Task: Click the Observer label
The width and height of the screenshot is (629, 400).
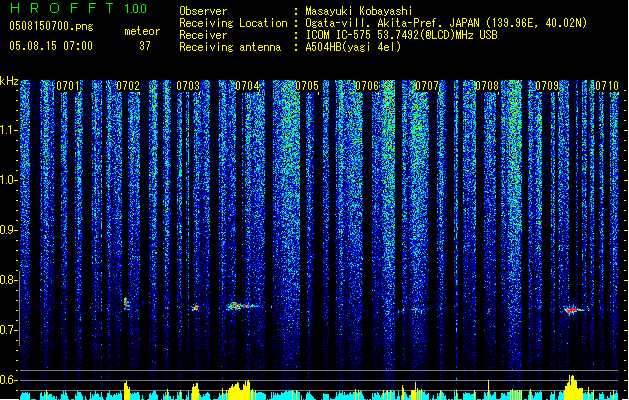Action: click(x=203, y=11)
